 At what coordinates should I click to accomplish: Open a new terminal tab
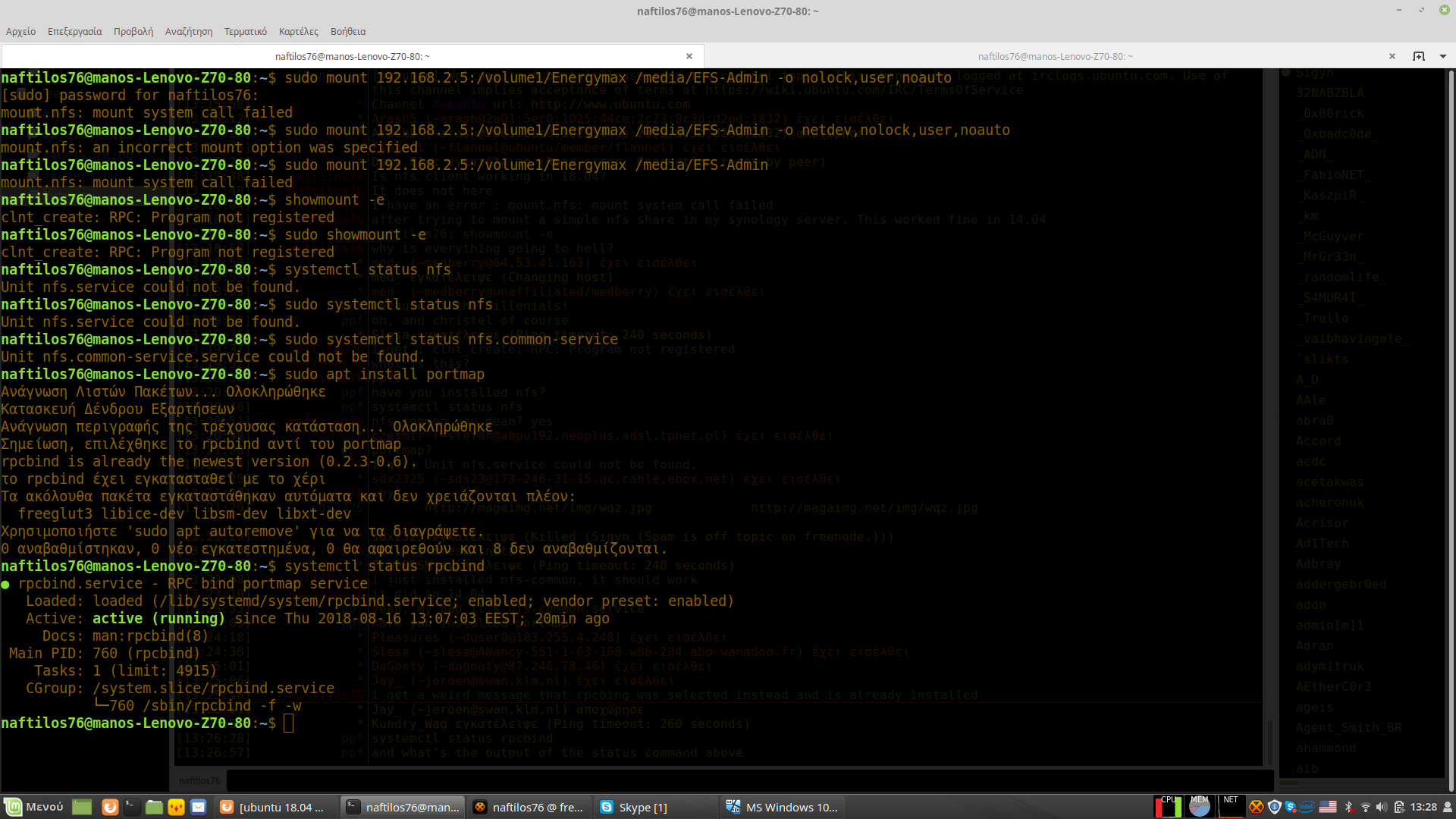click(x=1419, y=56)
